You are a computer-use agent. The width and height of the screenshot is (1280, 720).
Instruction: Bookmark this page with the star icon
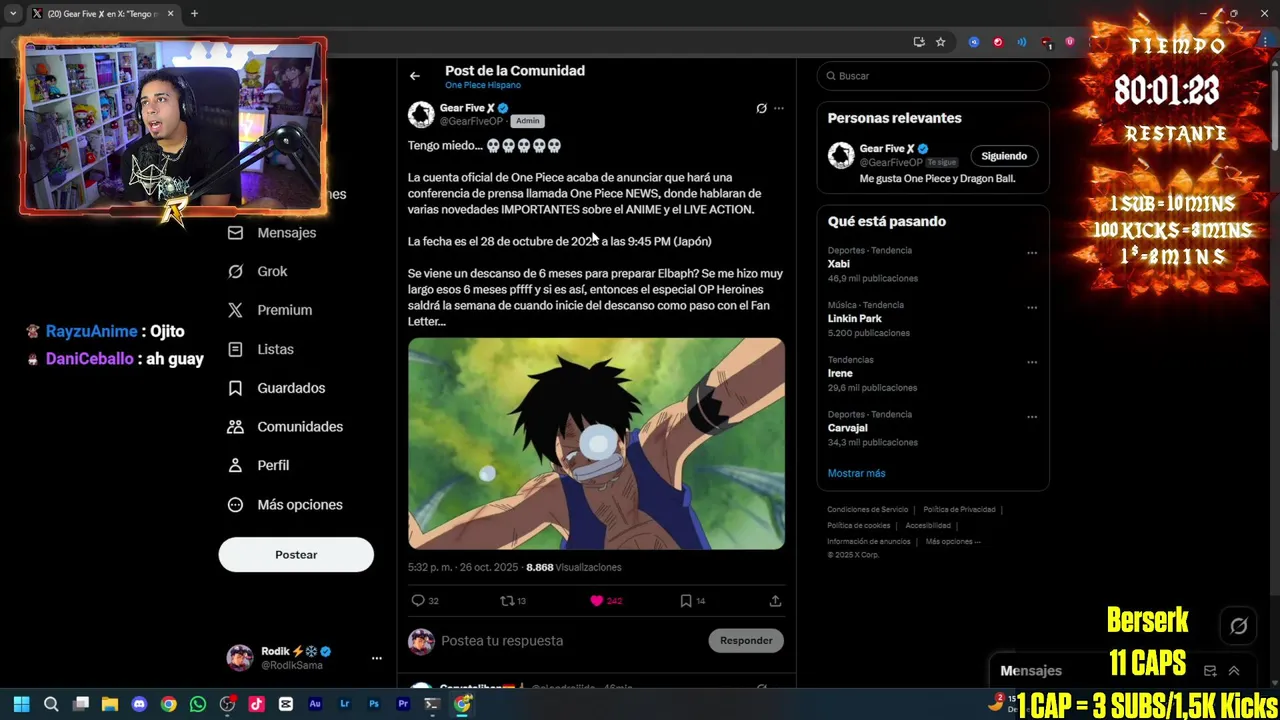click(940, 42)
